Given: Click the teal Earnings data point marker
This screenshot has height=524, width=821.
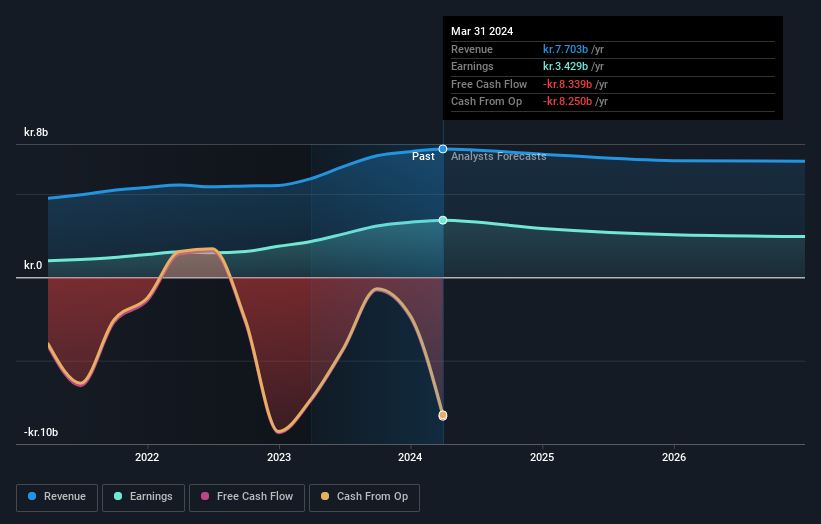Looking at the screenshot, I should pos(443,220).
